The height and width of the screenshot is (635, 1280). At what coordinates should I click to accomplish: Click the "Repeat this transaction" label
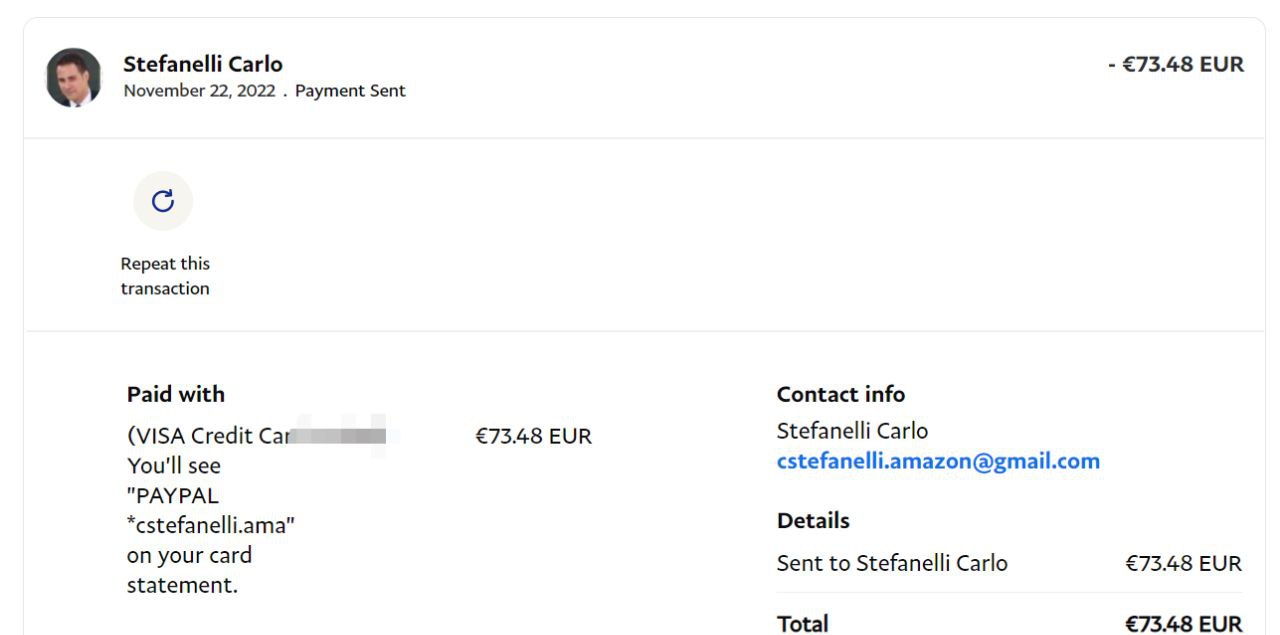[x=165, y=276]
